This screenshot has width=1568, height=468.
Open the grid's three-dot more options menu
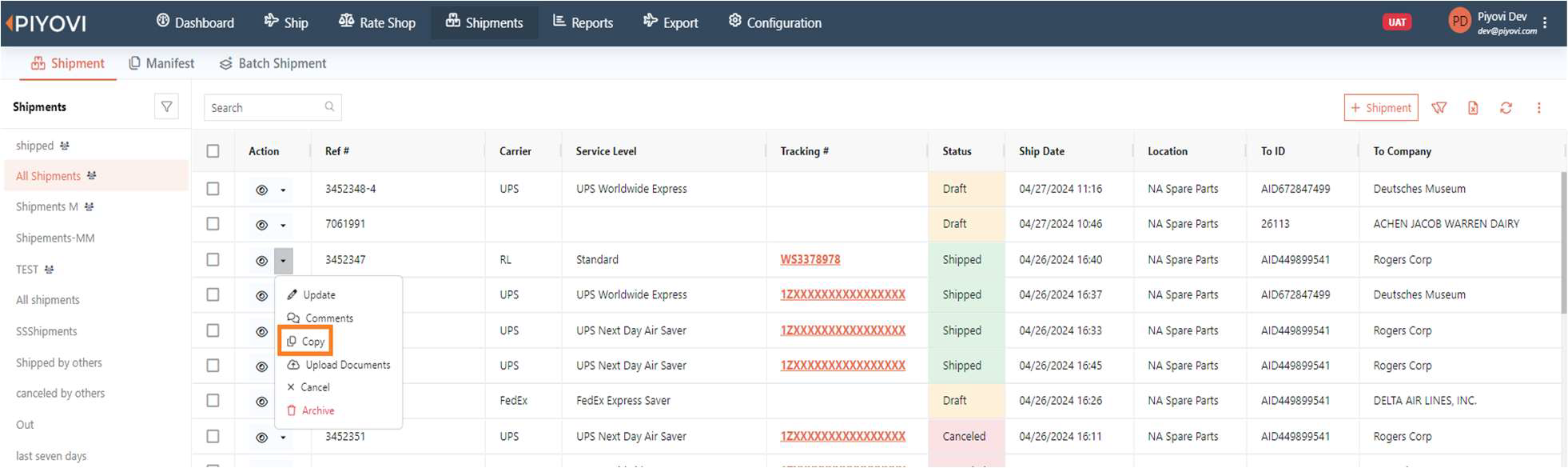click(x=1538, y=108)
